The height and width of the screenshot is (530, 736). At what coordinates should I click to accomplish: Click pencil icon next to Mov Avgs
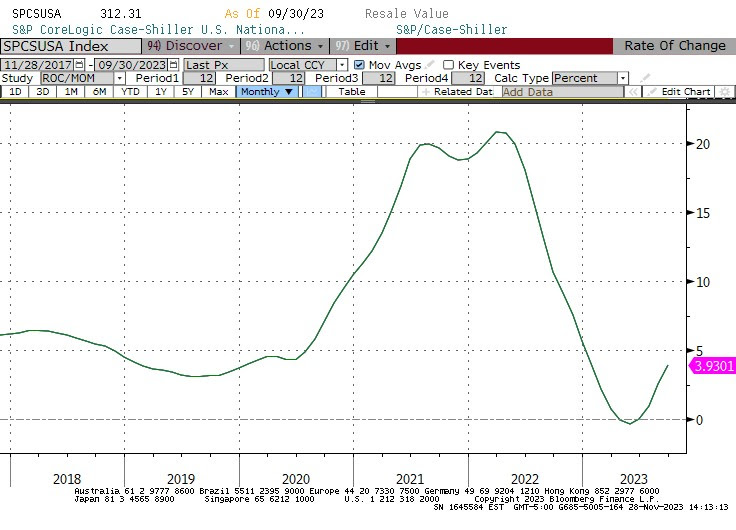click(429, 65)
